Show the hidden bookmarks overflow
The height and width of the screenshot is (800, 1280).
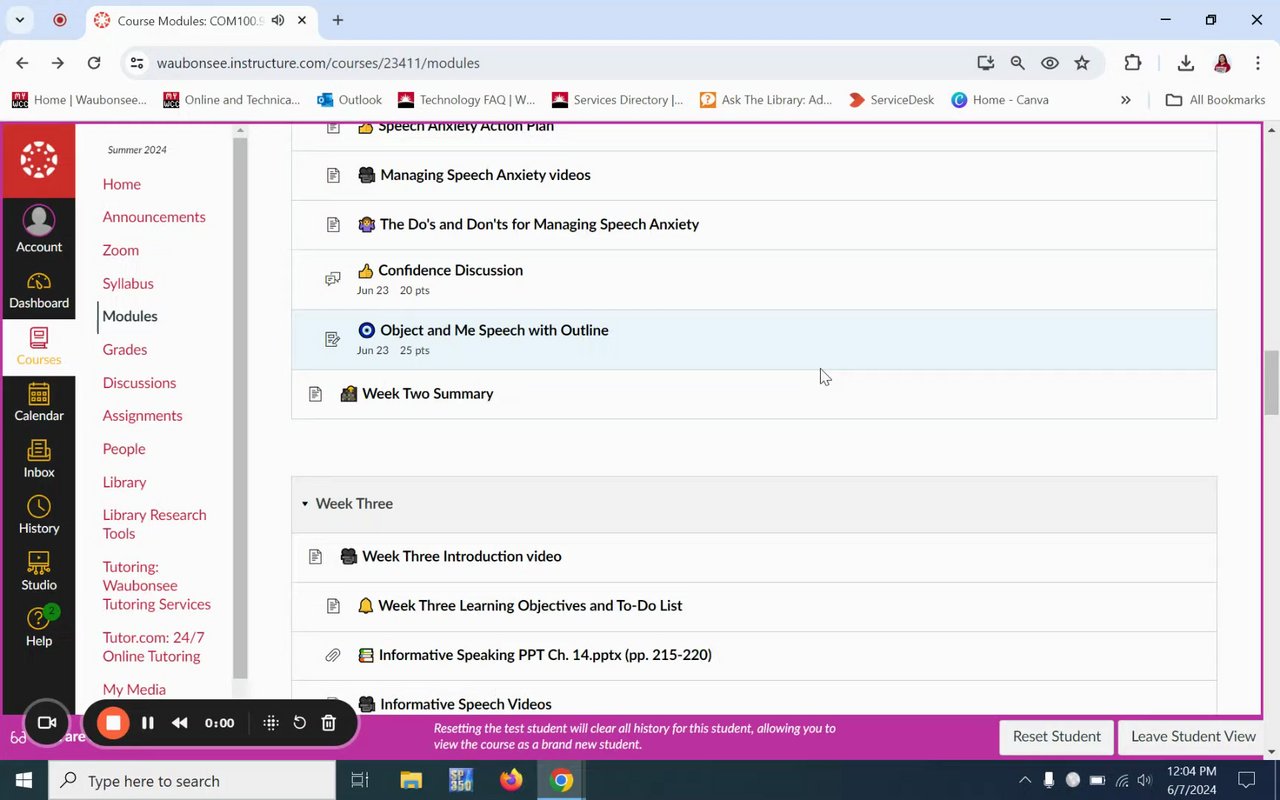click(x=1126, y=100)
